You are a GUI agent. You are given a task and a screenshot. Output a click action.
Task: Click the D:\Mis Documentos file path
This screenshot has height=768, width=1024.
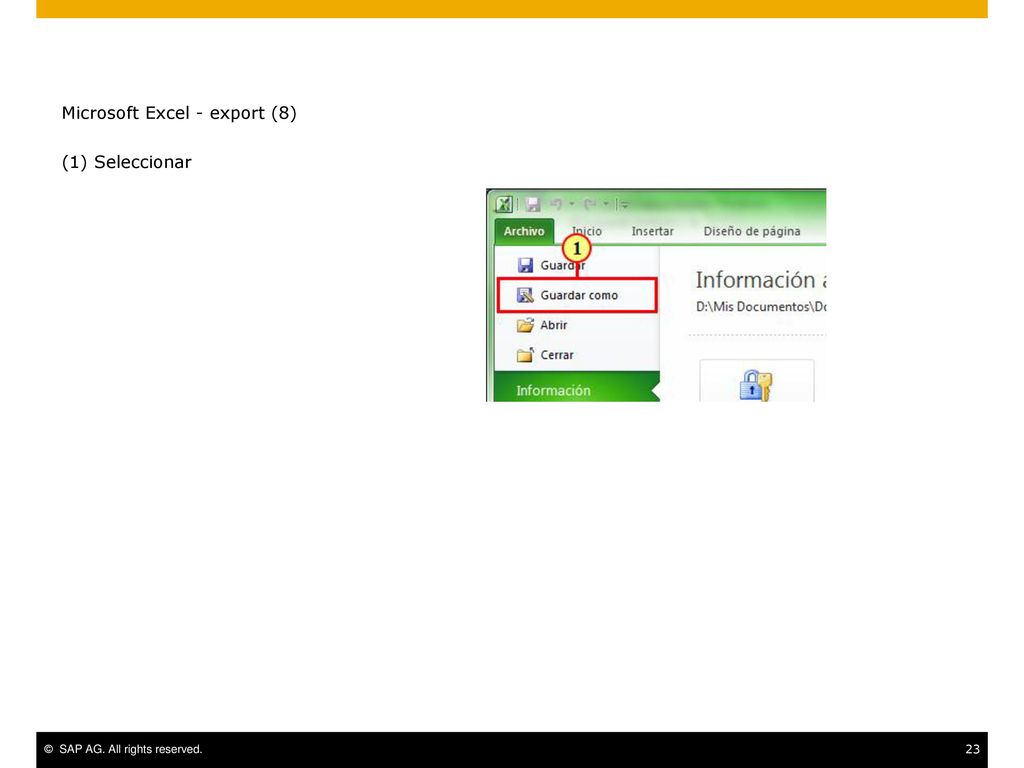point(760,307)
